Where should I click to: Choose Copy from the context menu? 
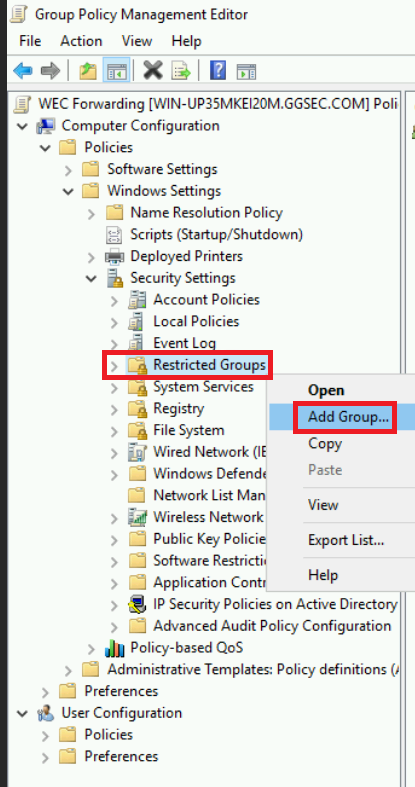342,444
